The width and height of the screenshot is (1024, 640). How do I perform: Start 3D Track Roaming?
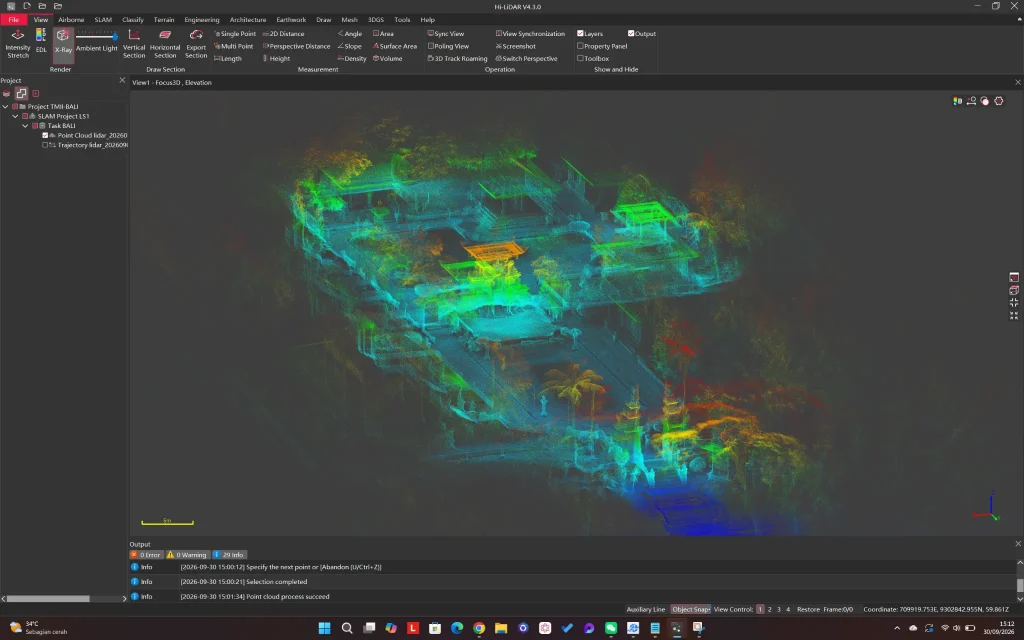458,59
